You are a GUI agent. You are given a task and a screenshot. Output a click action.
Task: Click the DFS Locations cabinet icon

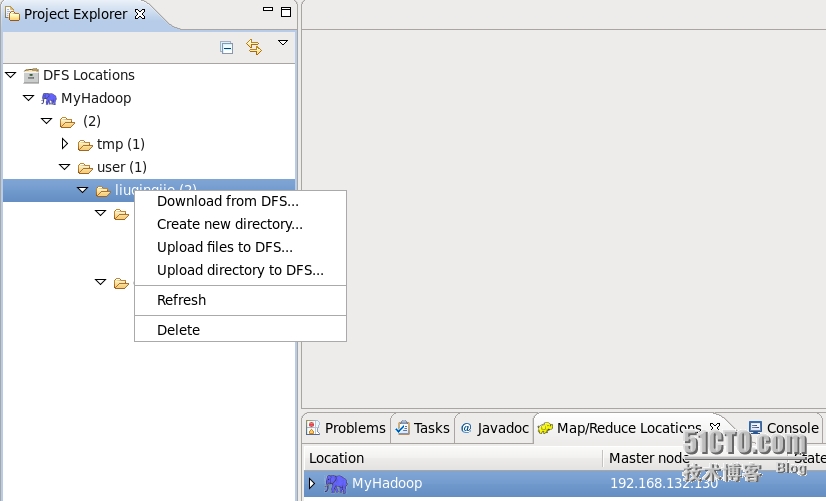pos(31,76)
